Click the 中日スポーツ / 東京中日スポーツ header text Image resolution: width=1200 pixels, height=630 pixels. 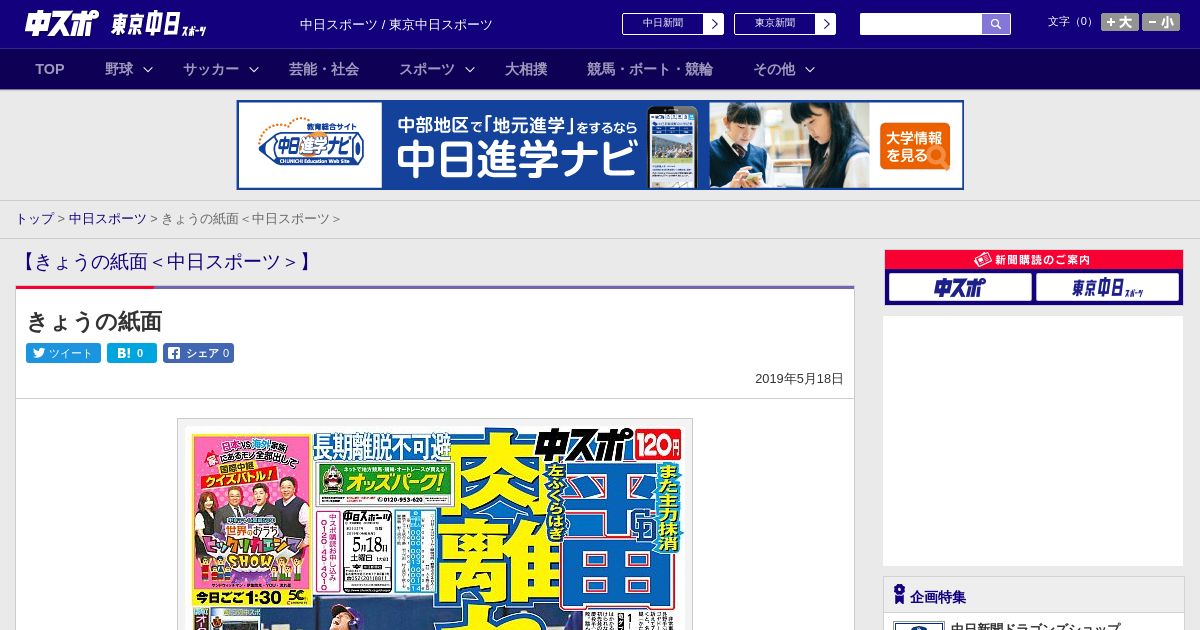pos(396,24)
